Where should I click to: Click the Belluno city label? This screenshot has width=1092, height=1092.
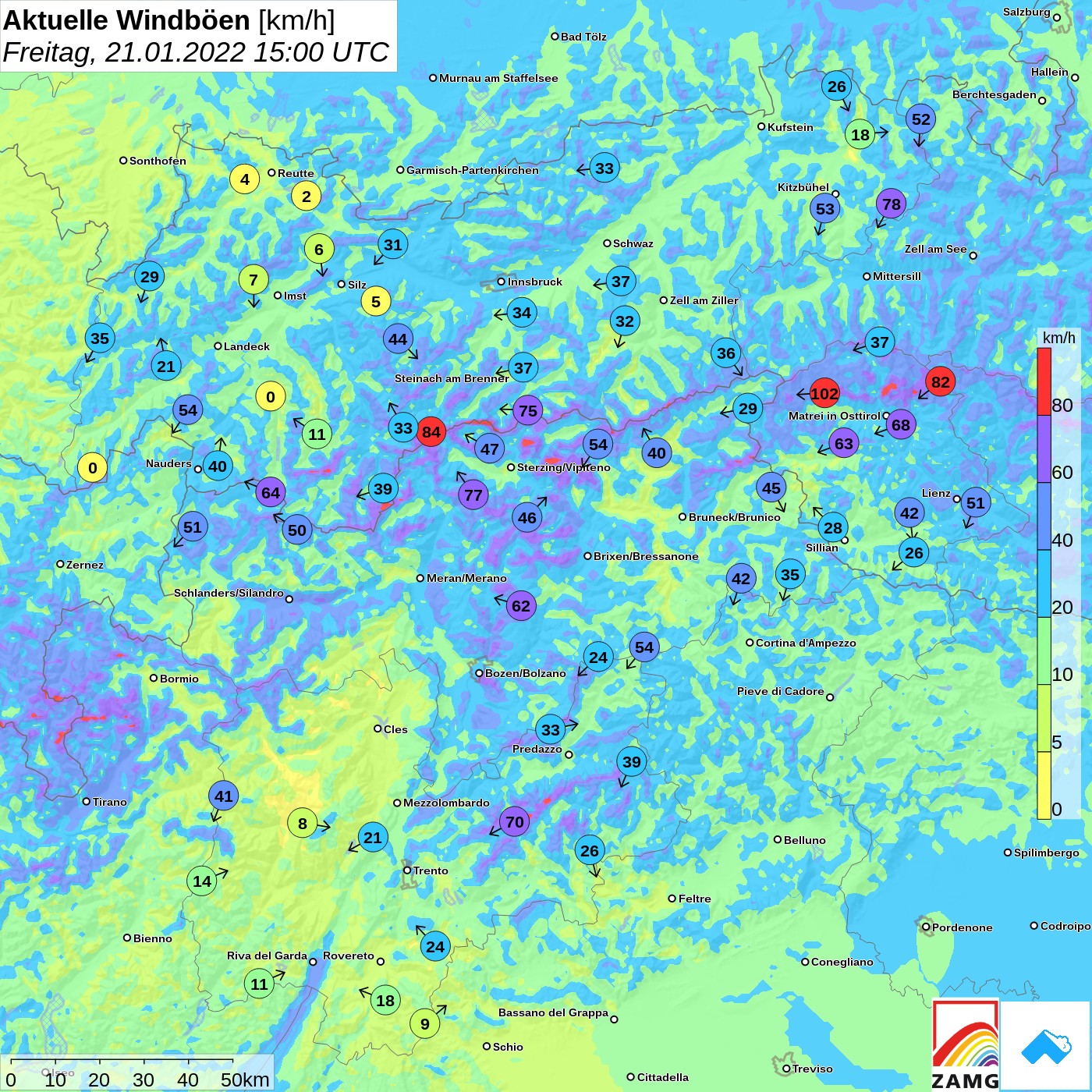[x=805, y=840]
